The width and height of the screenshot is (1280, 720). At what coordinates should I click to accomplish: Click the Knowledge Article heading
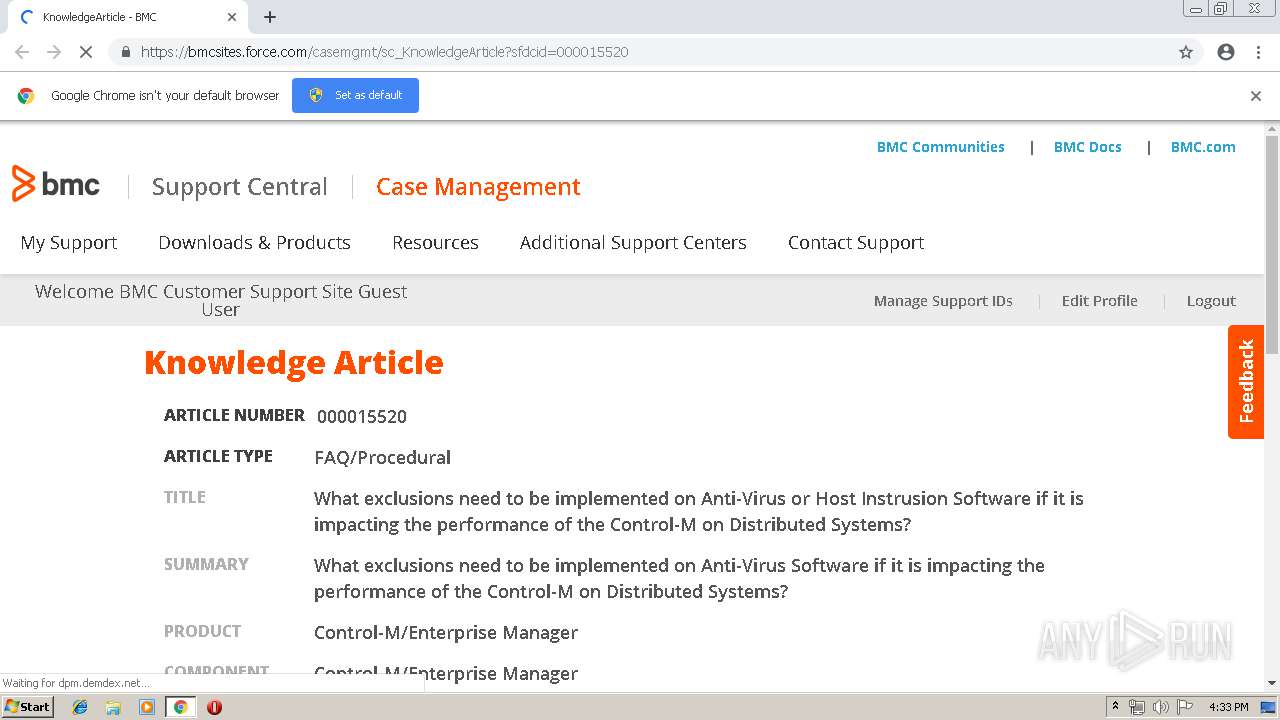click(294, 362)
